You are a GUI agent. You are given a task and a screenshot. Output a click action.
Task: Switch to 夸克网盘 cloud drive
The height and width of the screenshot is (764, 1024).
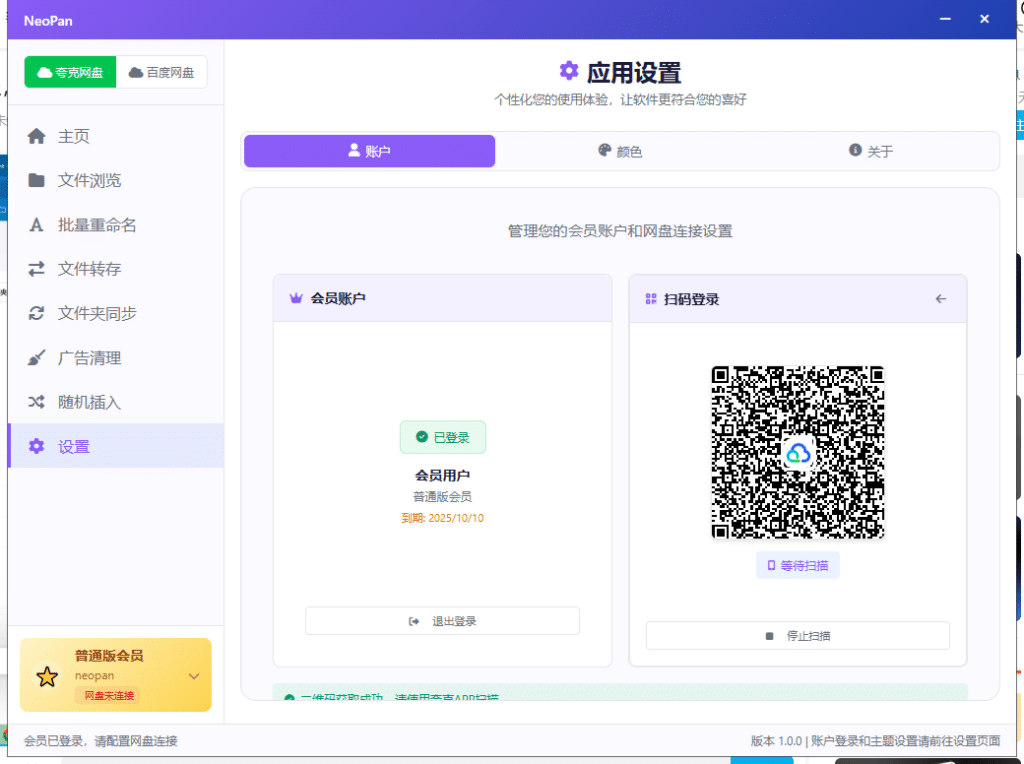click(x=70, y=72)
